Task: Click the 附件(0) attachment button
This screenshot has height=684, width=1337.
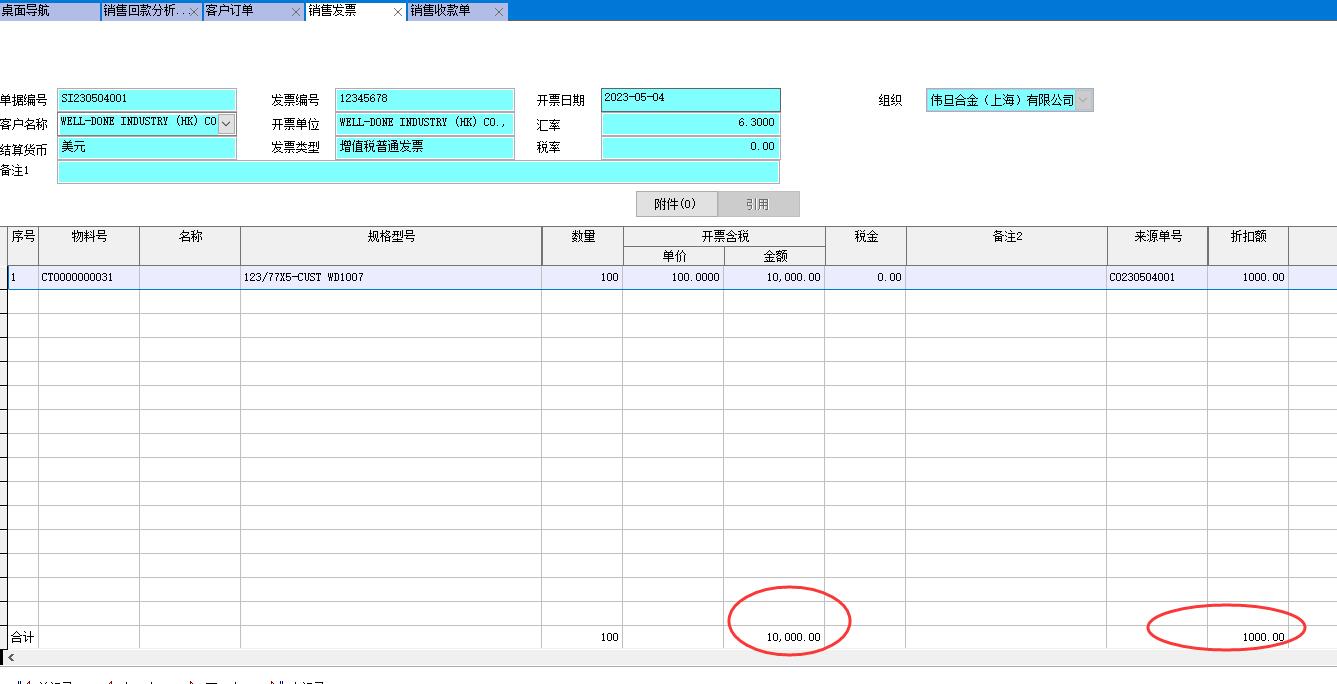Action: click(x=676, y=204)
